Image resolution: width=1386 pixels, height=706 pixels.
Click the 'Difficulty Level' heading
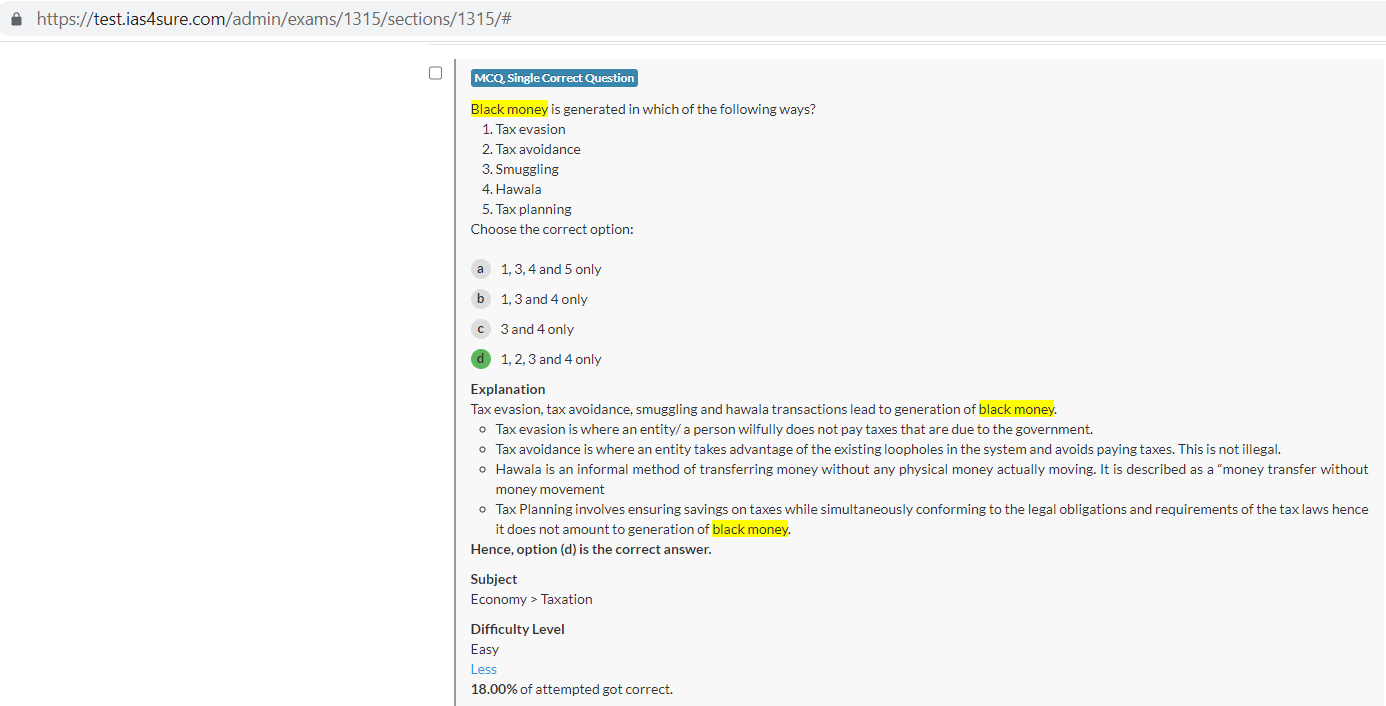517,629
